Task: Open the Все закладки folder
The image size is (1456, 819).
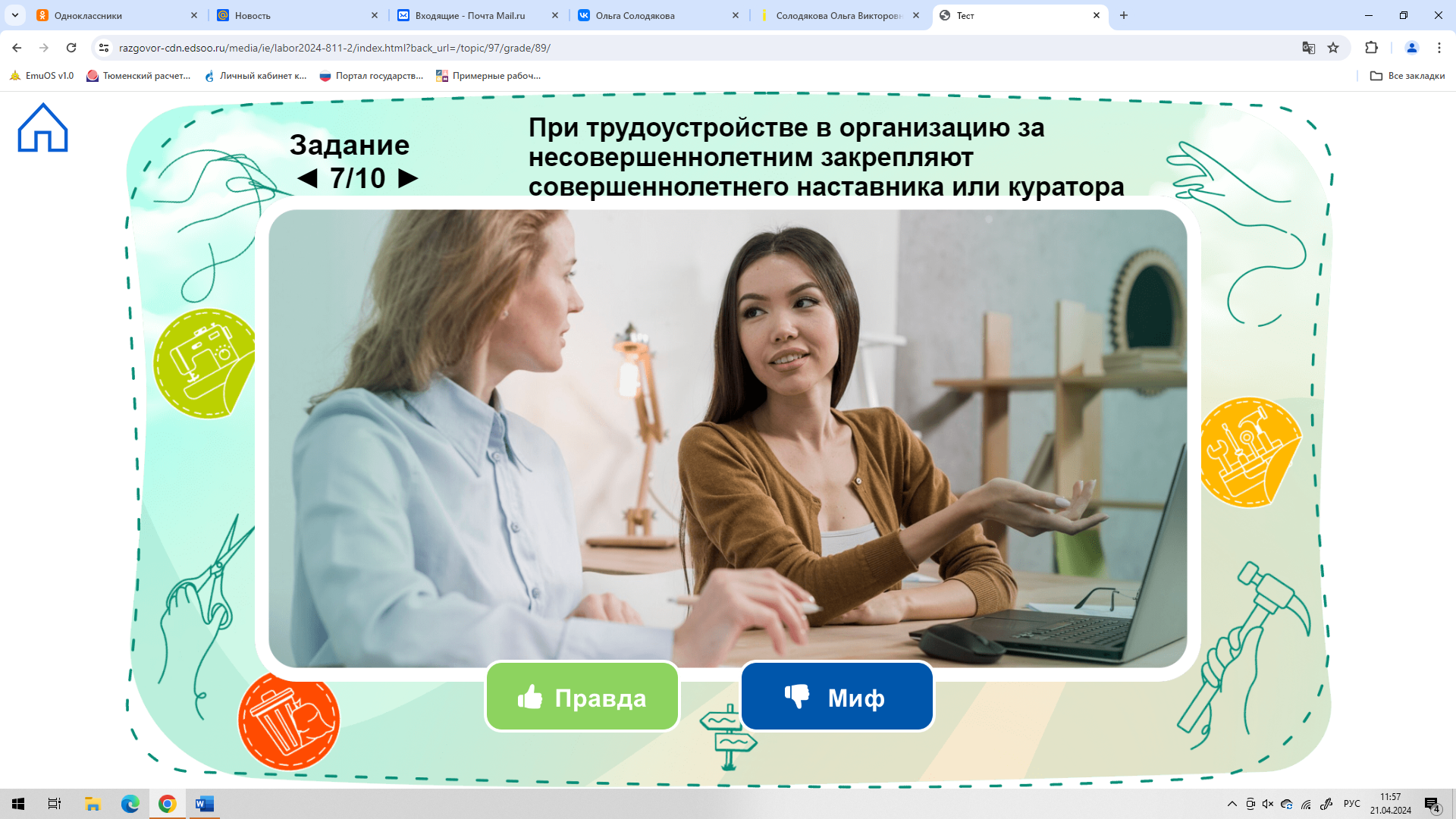Action: tap(1407, 76)
